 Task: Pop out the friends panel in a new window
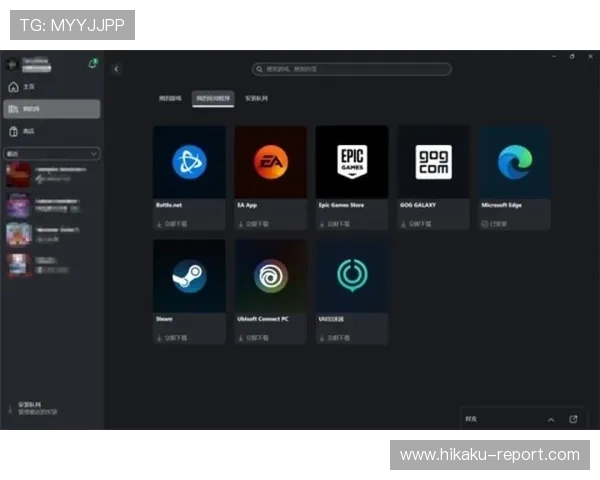[573, 419]
